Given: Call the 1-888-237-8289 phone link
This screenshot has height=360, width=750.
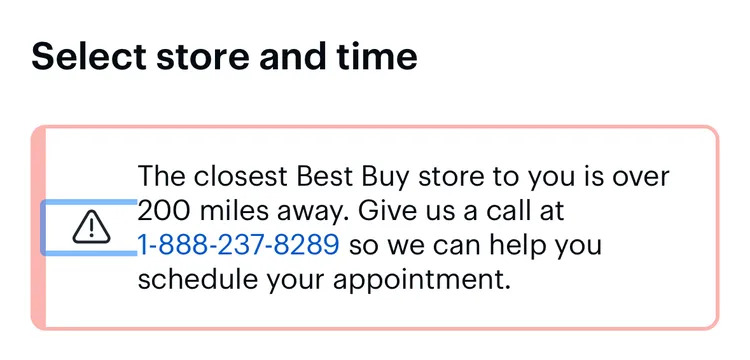Looking at the screenshot, I should pyautogui.click(x=239, y=245).
